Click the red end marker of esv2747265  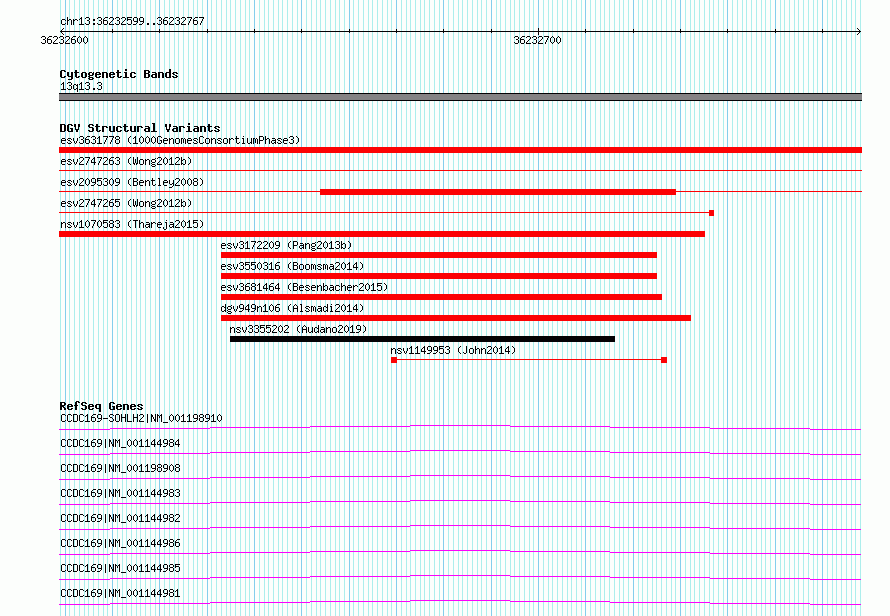[711, 213]
